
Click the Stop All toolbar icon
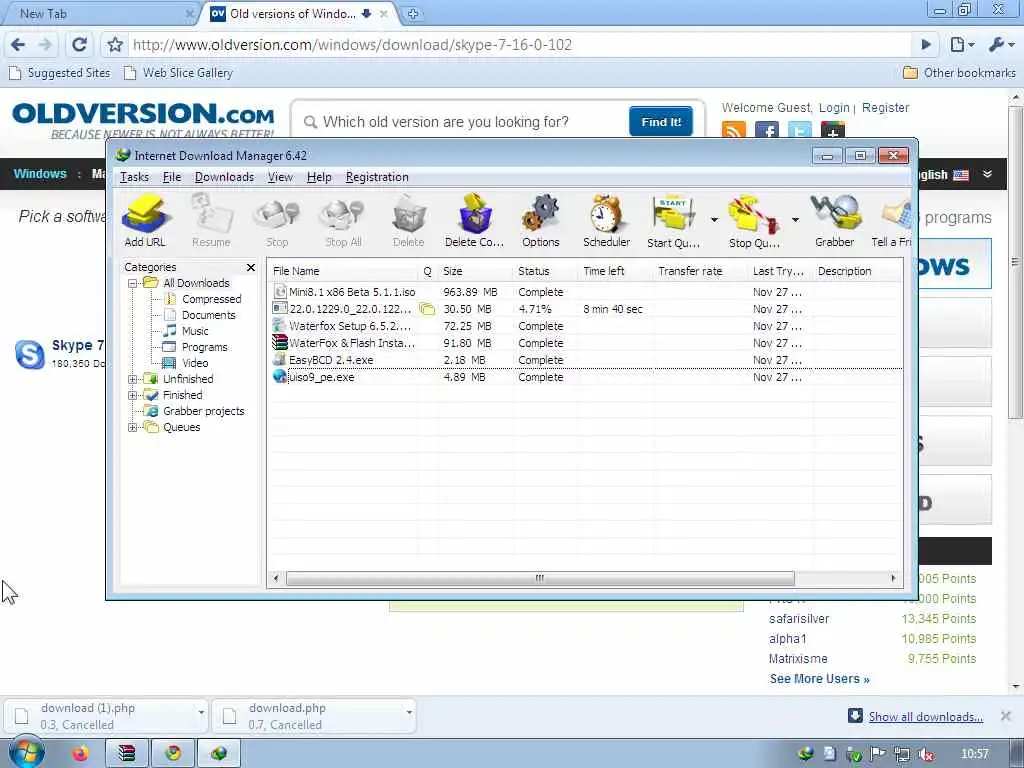[343, 221]
